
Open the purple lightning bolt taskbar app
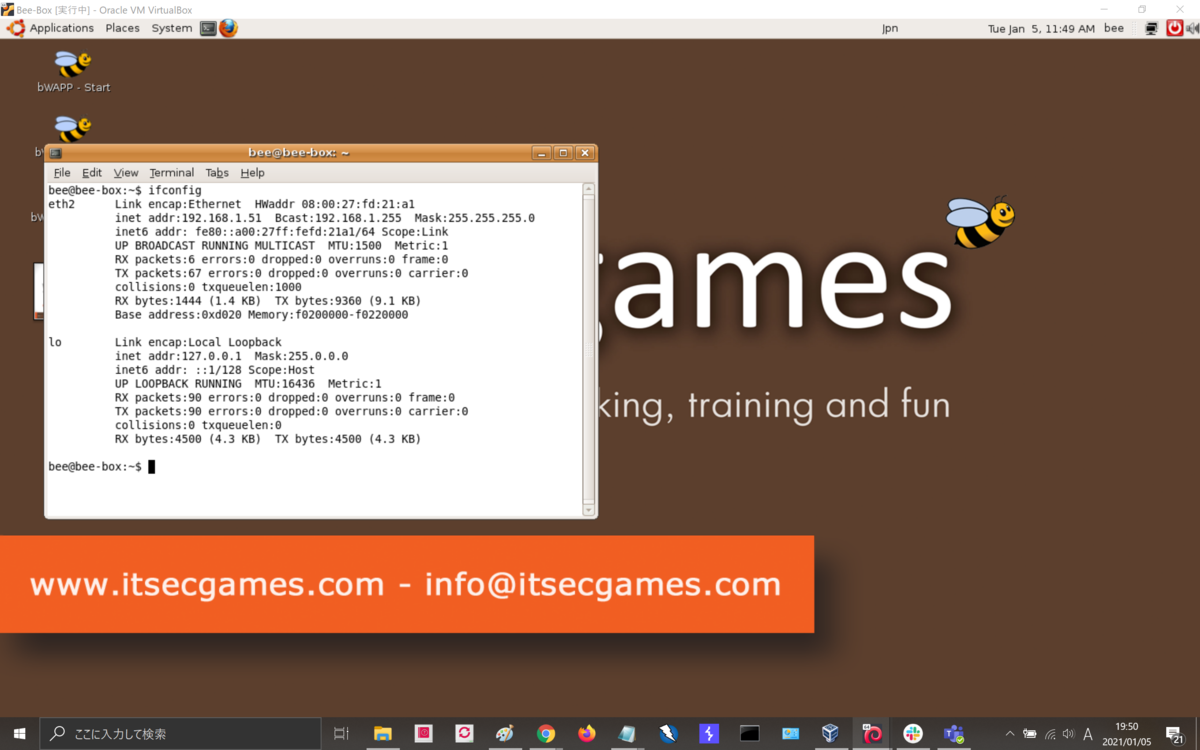[708, 733]
